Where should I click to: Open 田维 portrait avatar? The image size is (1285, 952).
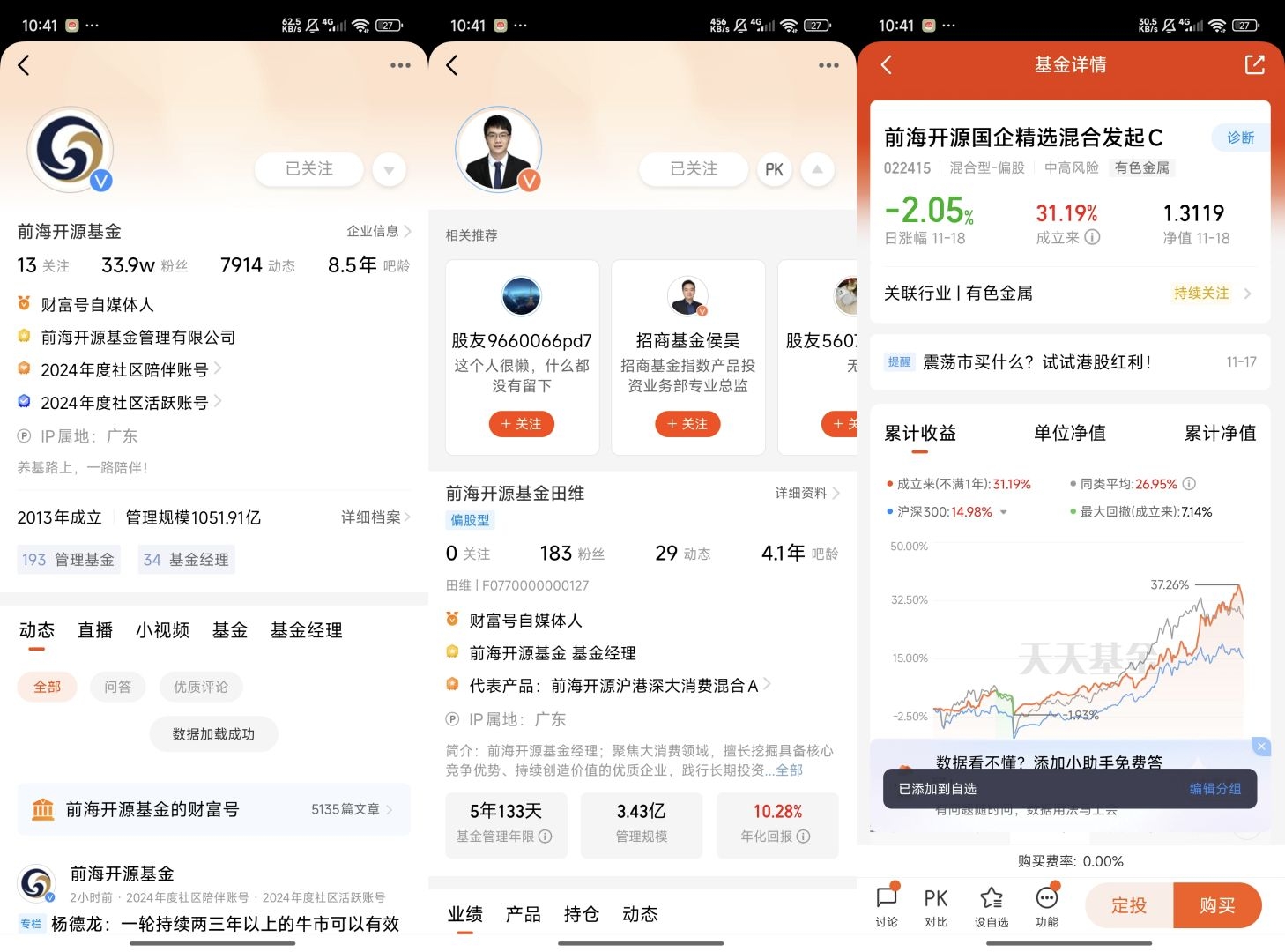click(x=498, y=150)
